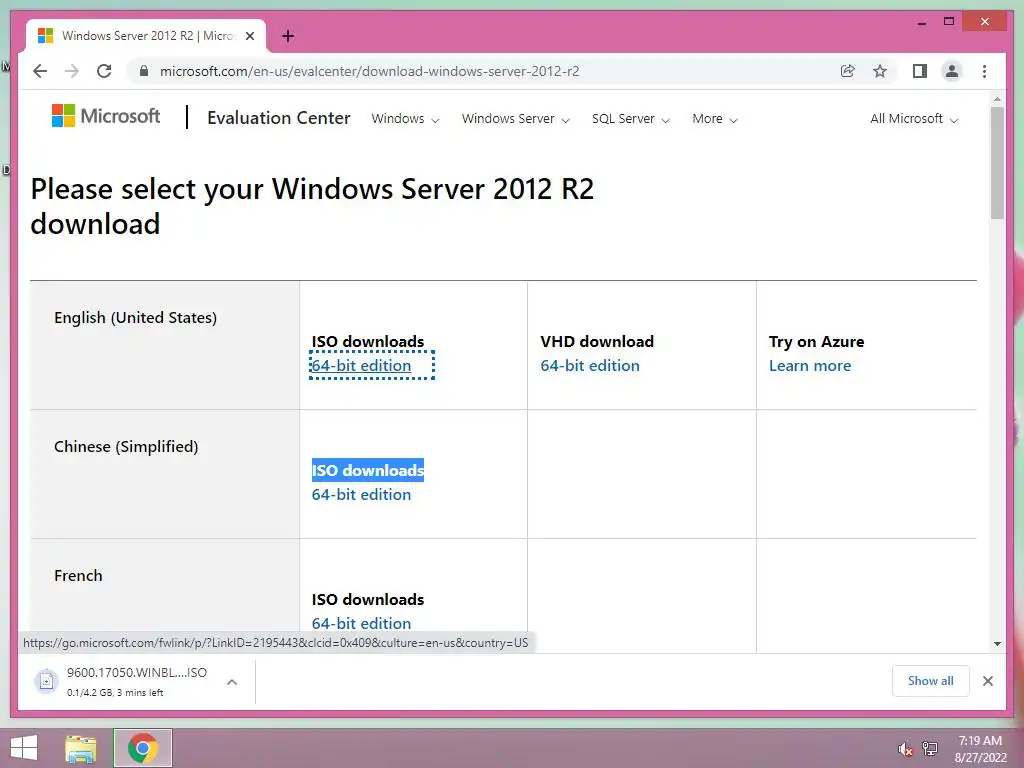Expand the Windows menu
The width and height of the screenshot is (1024, 768).
[405, 119]
